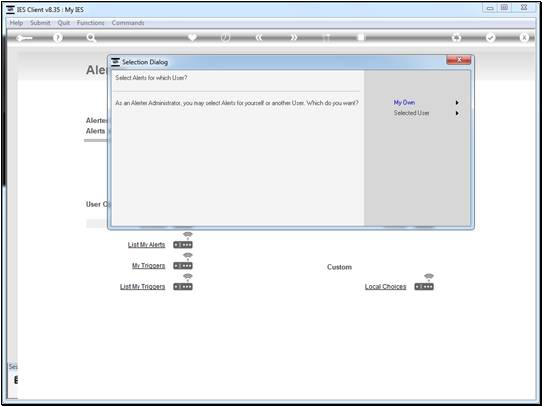Select the My Own option

404,103
